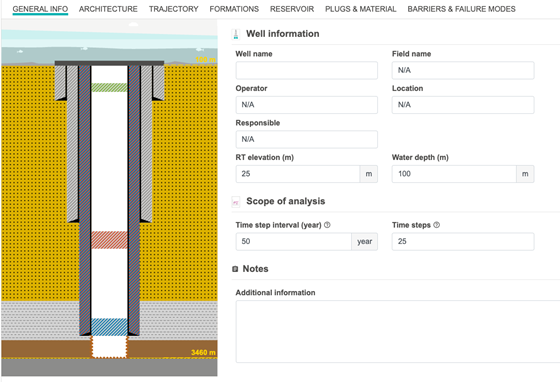Go to the Formations tab
This screenshot has width=560, height=382.
[x=234, y=9]
